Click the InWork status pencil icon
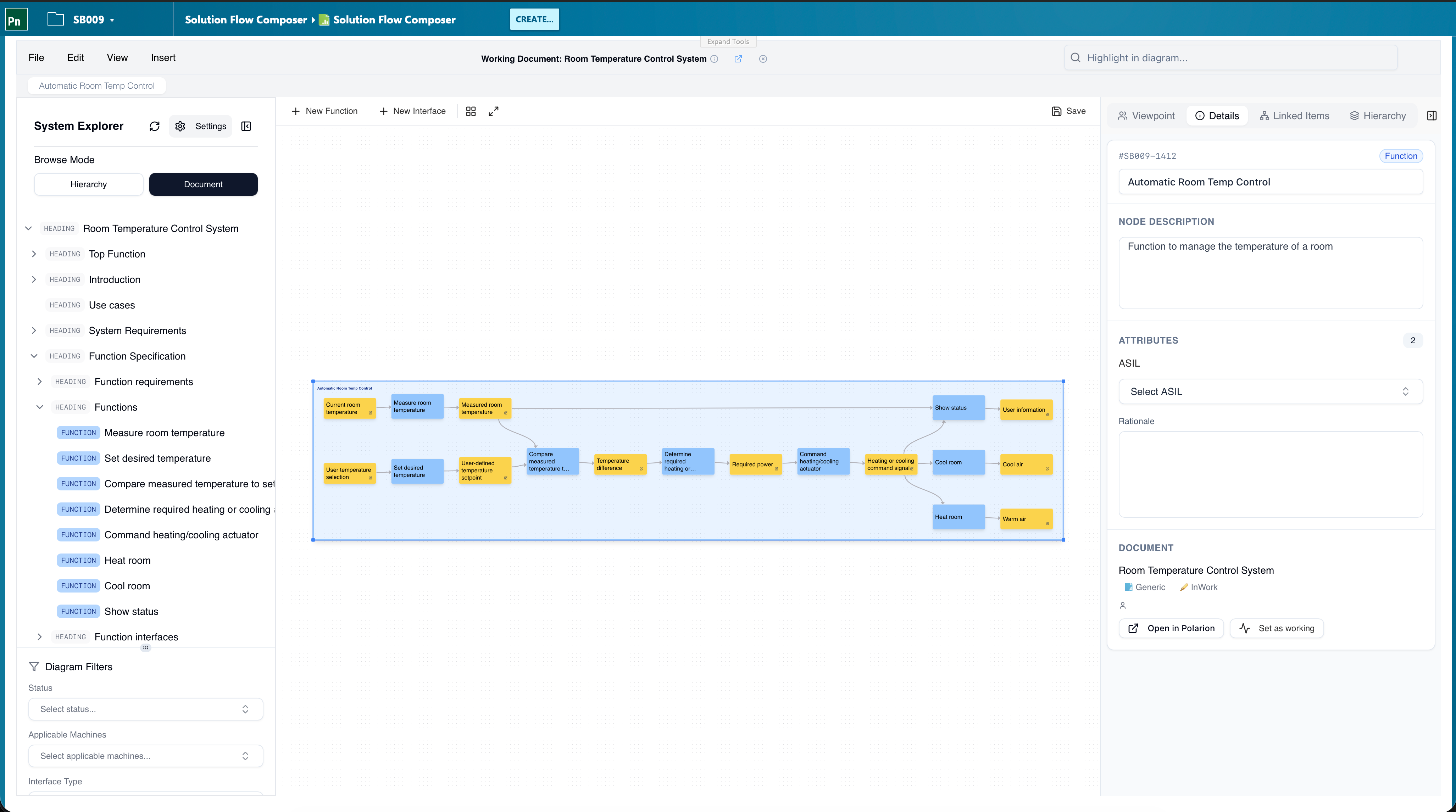The height and width of the screenshot is (812, 1456). 1184,587
